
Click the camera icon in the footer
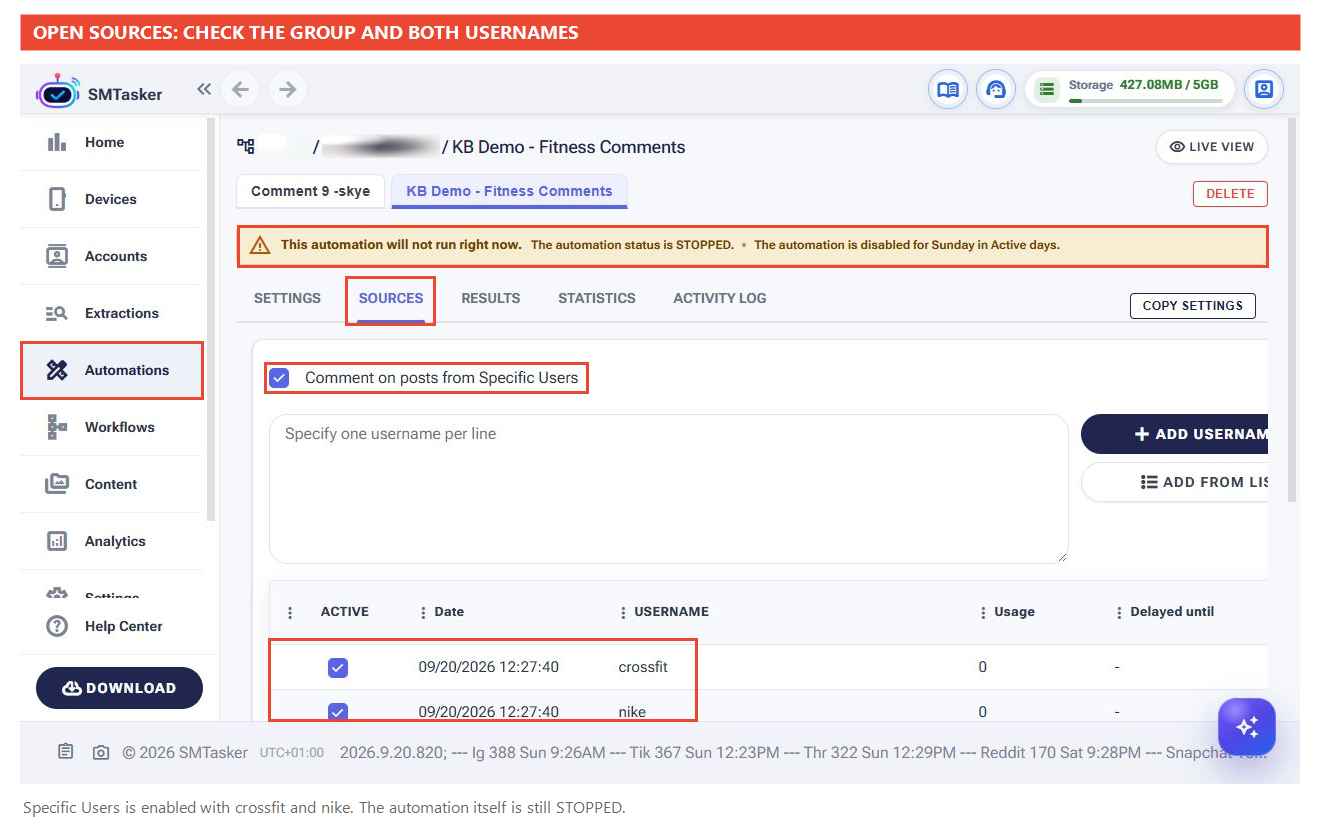101,752
